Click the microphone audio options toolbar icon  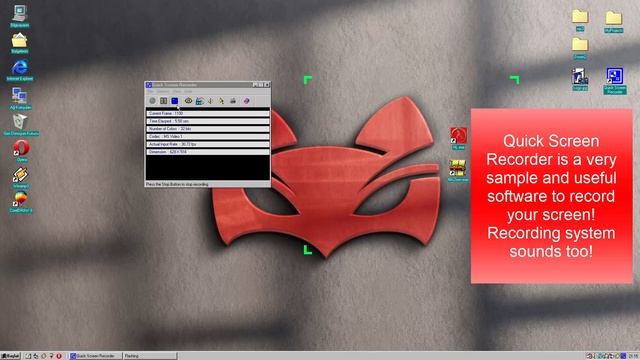[x=210, y=101]
